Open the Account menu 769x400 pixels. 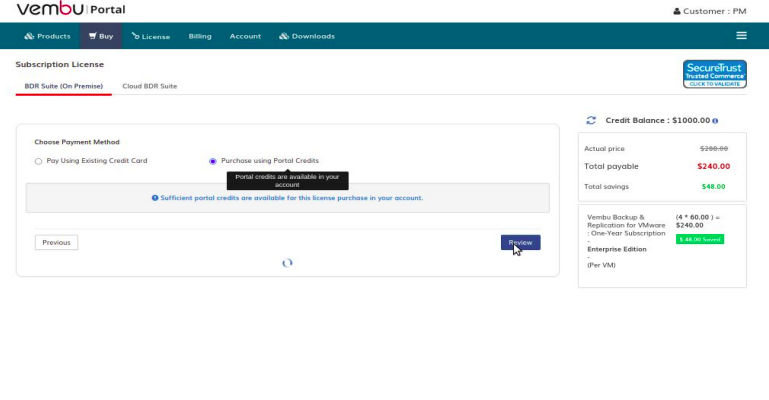[x=245, y=36]
